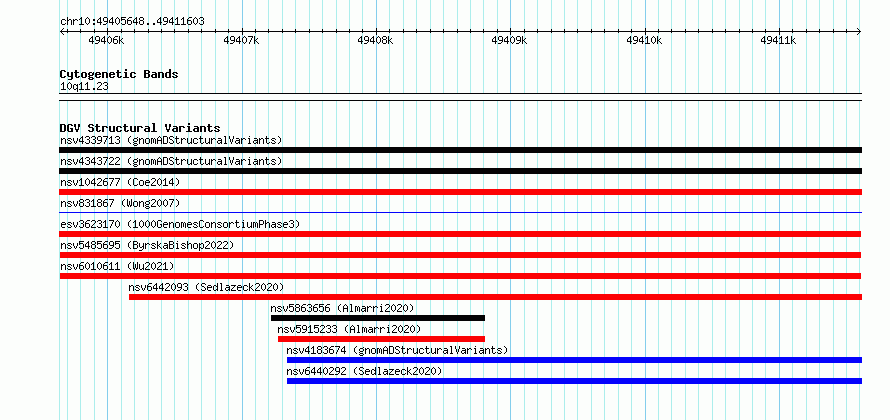Click the Cytogenetic Bands track title

coord(119,74)
